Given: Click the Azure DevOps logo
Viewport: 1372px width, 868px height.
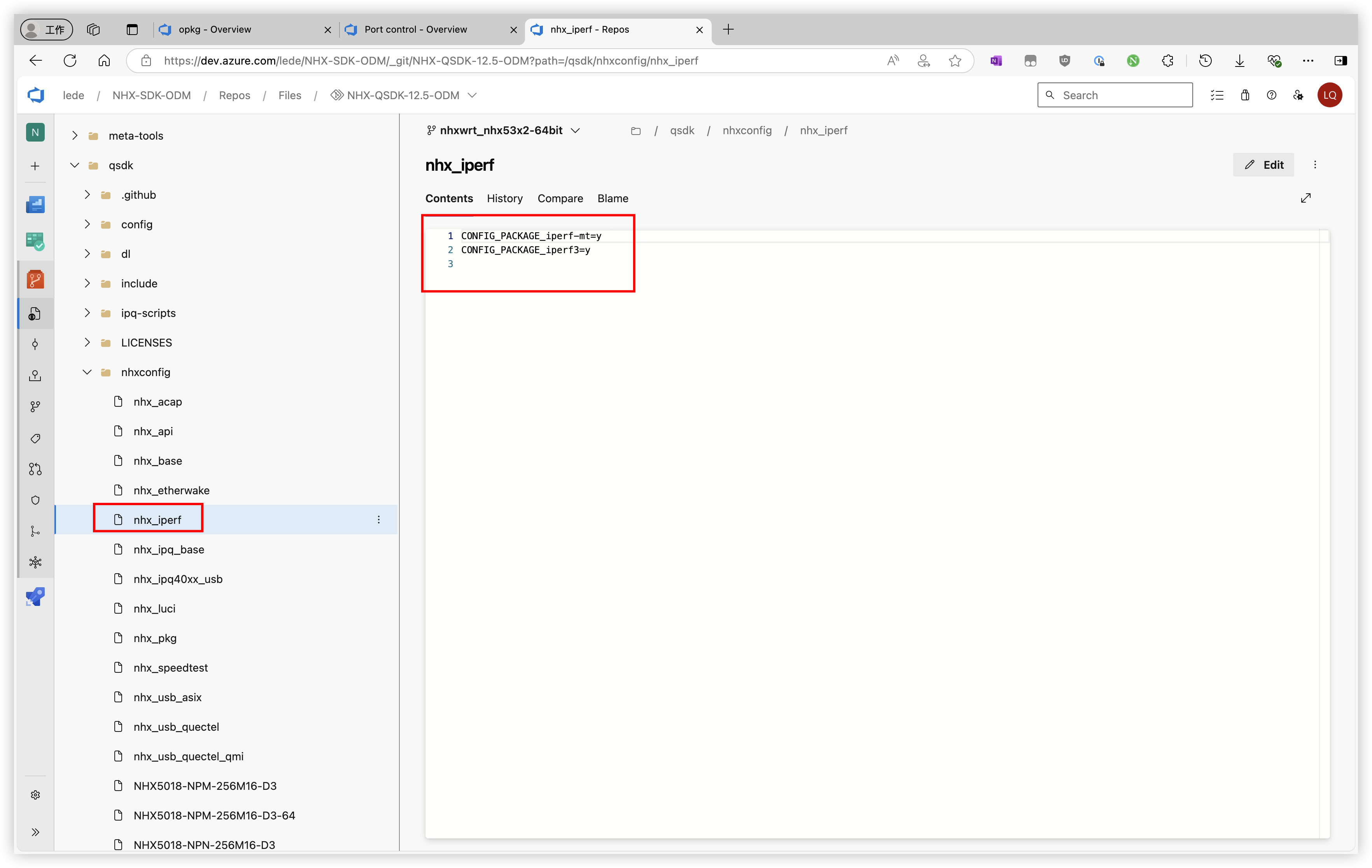Looking at the screenshot, I should pyautogui.click(x=36, y=95).
